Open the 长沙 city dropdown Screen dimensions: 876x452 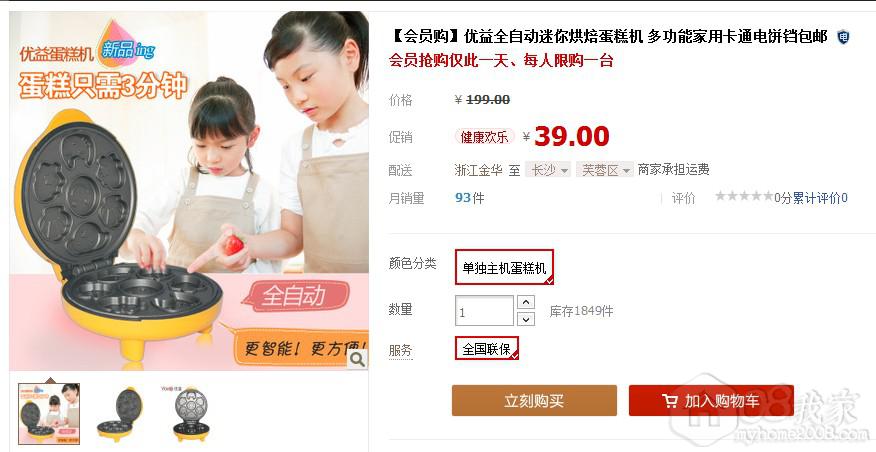(548, 170)
